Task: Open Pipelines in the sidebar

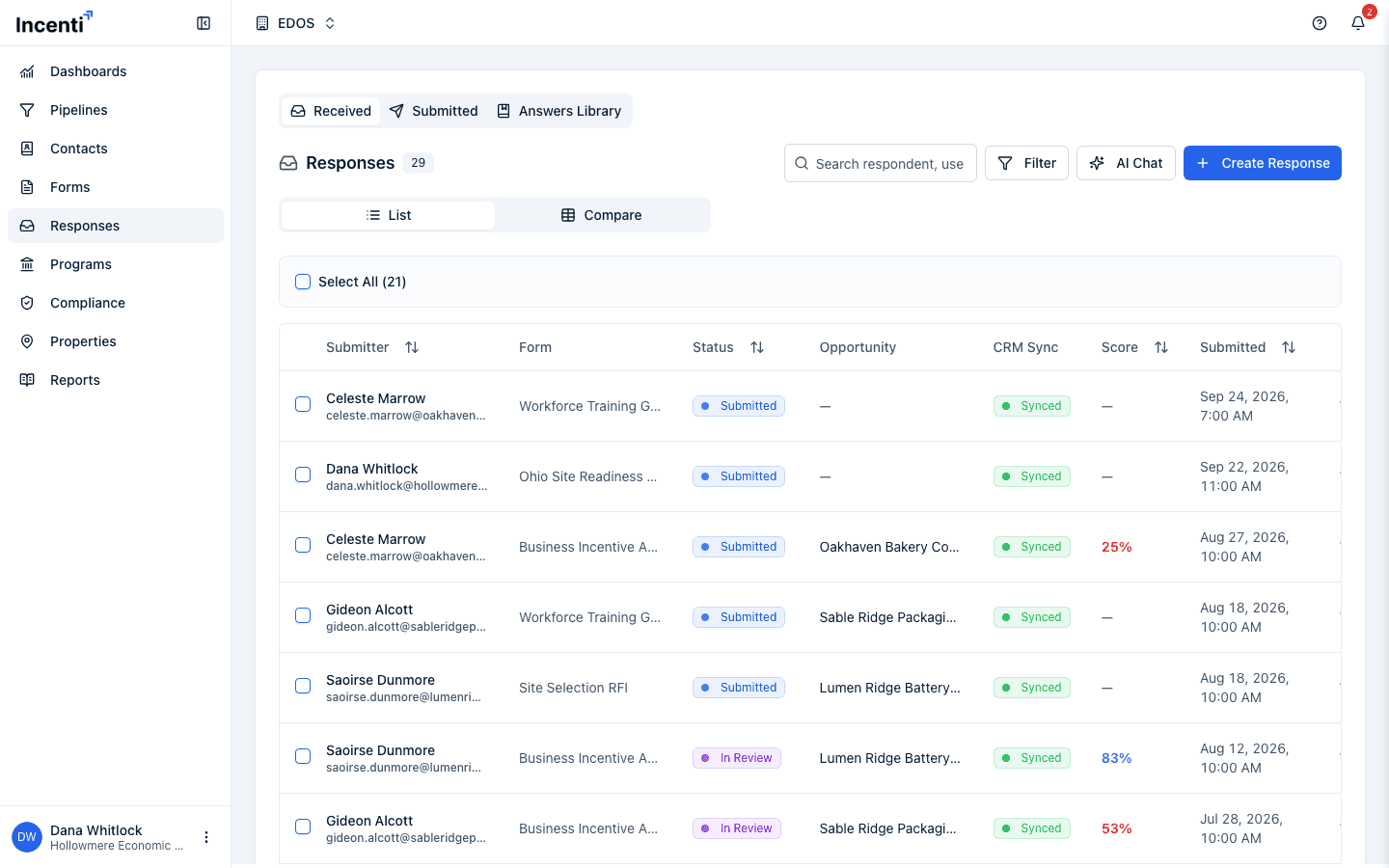Action: (116, 110)
